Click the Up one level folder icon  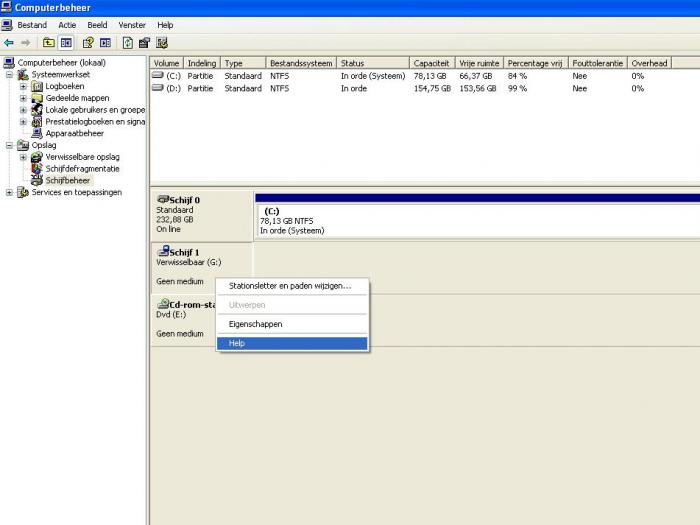coord(48,43)
